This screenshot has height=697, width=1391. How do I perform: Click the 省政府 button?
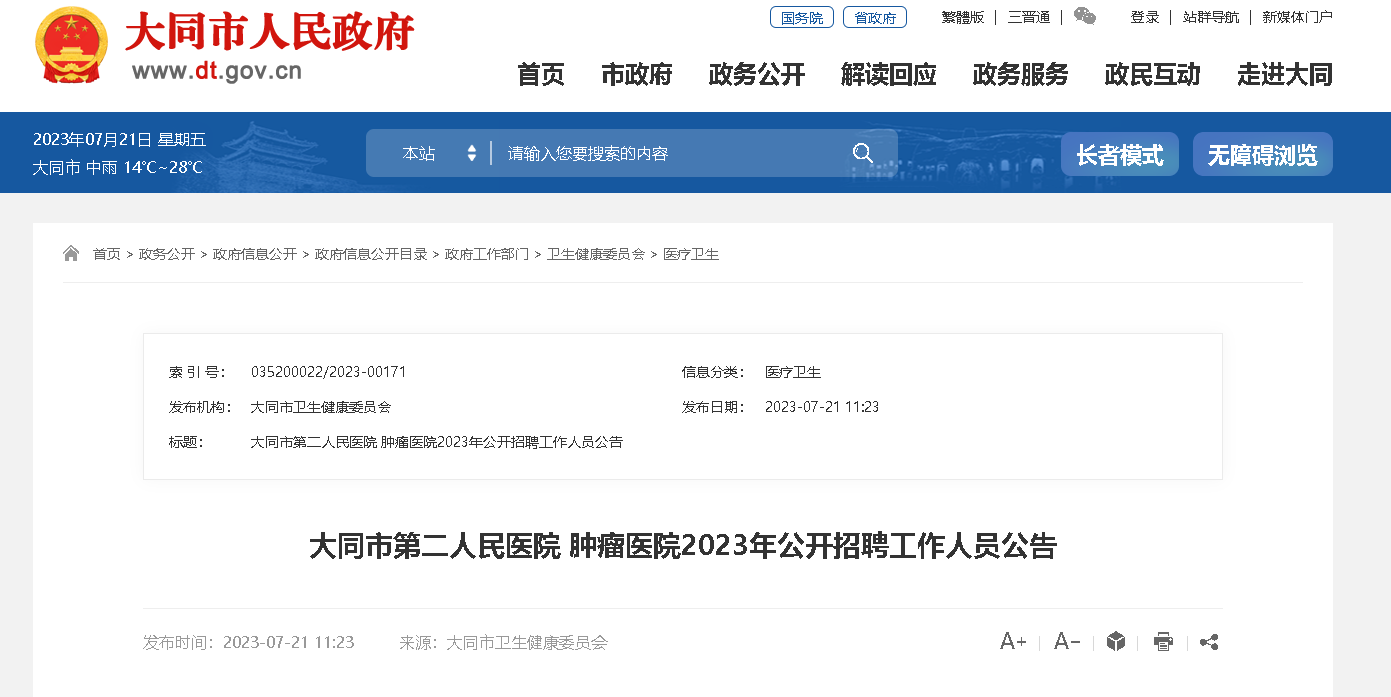875,17
